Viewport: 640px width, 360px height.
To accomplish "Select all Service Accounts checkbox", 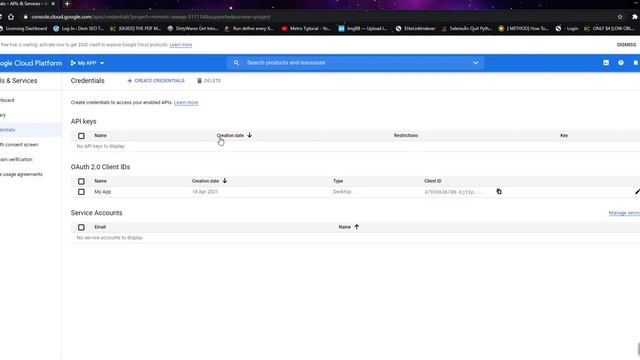I will coord(81,227).
